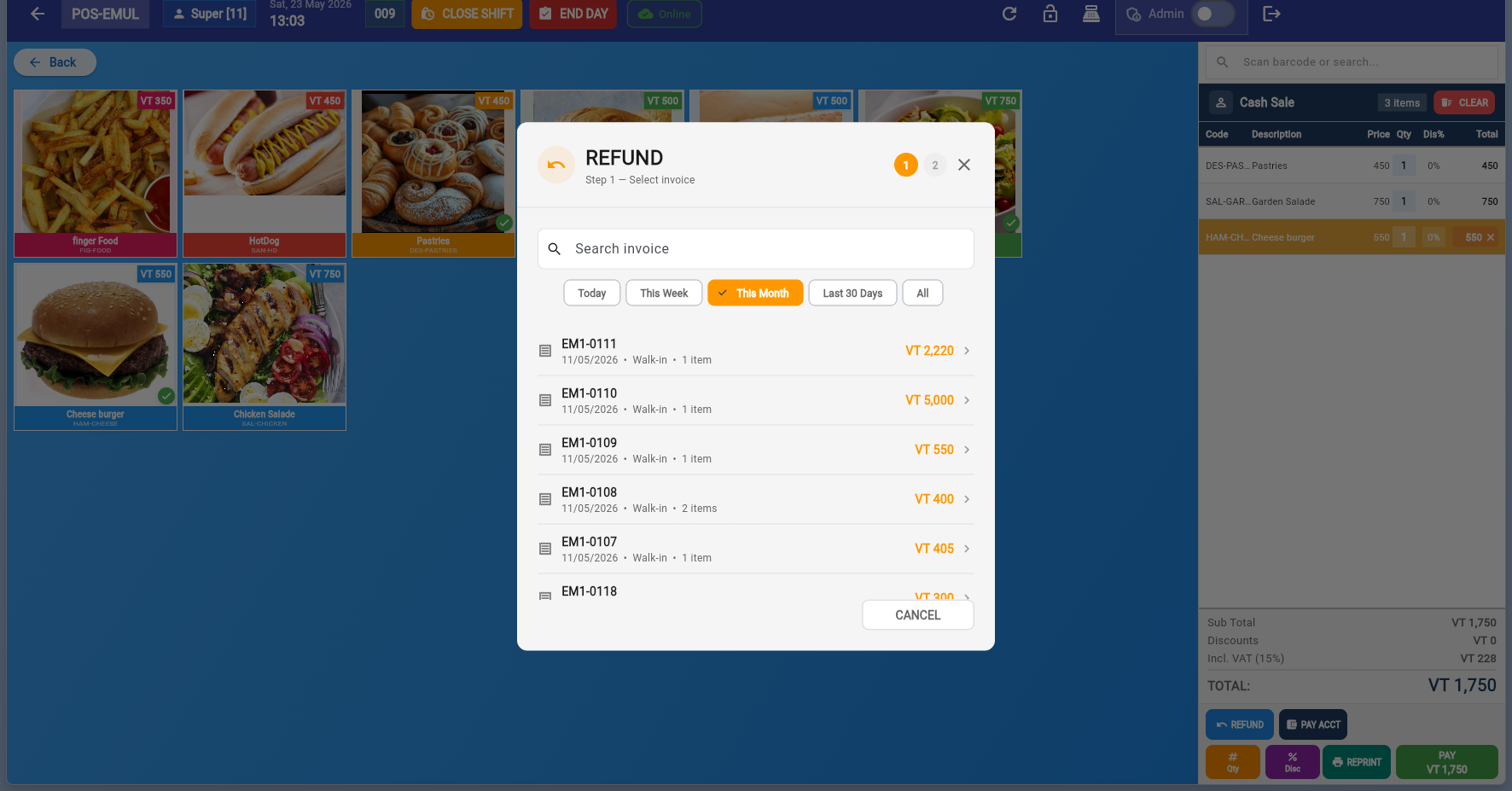Viewport: 1512px width, 791px height.
Task: Click the Back button above products
Action: click(55, 62)
